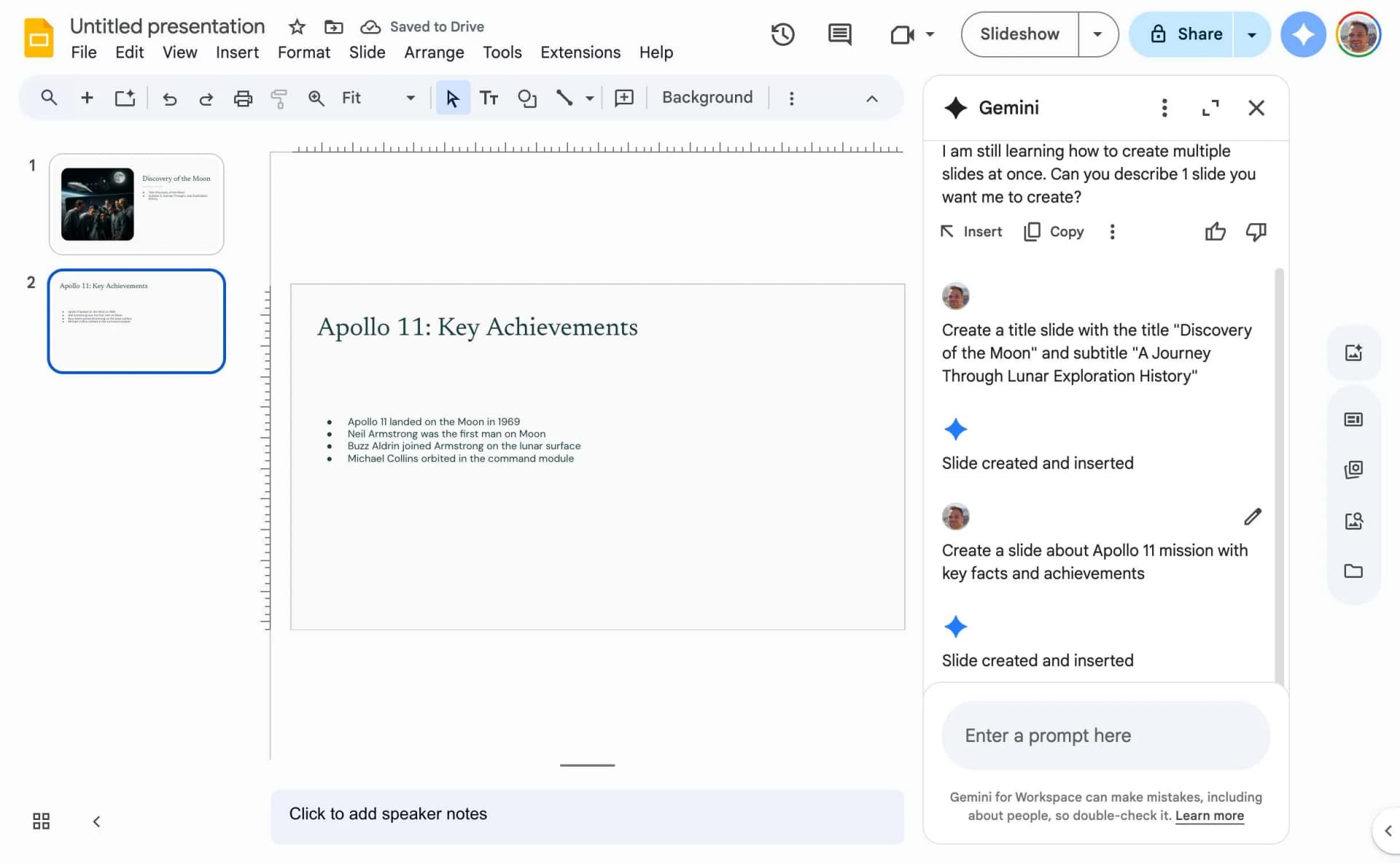
Task: Activate the paint format tool
Action: point(279,98)
